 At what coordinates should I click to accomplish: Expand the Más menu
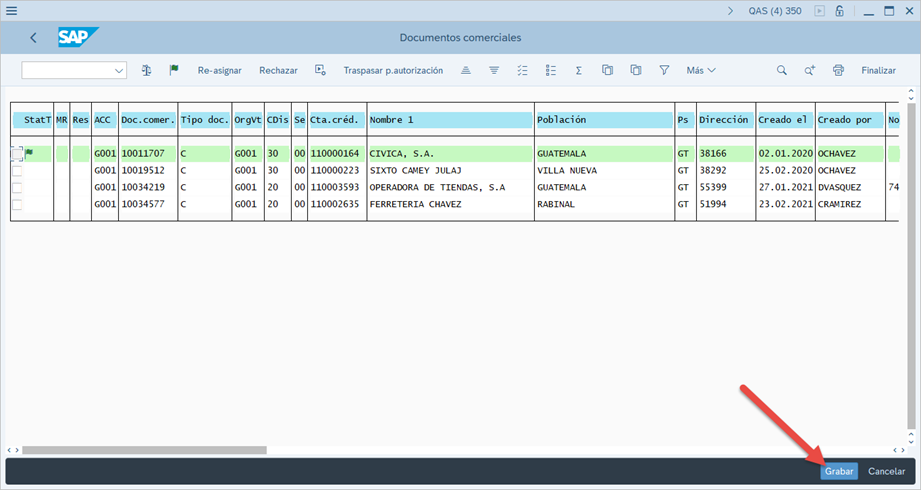(700, 70)
